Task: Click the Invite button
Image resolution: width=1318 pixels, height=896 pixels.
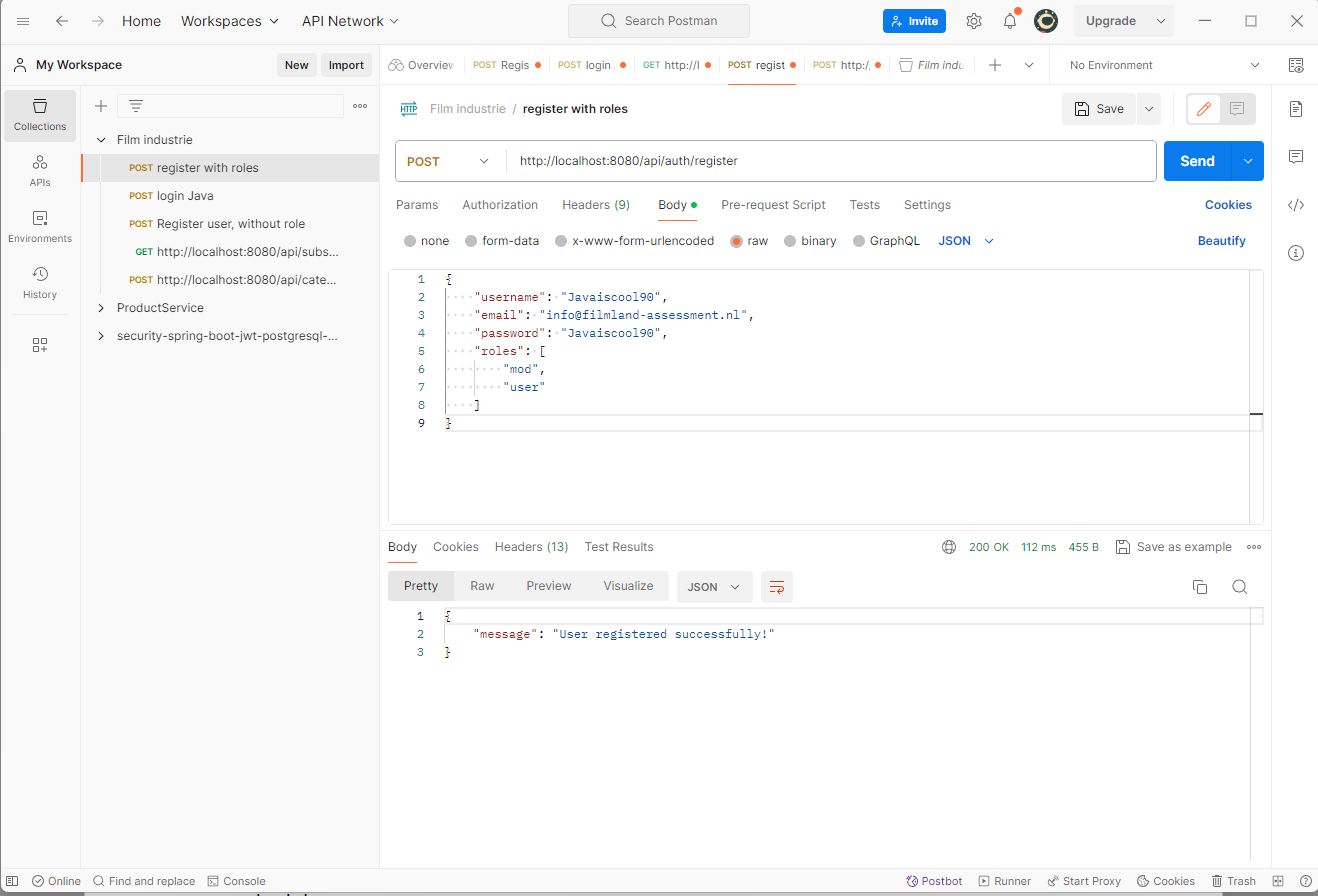Action: 914,21
